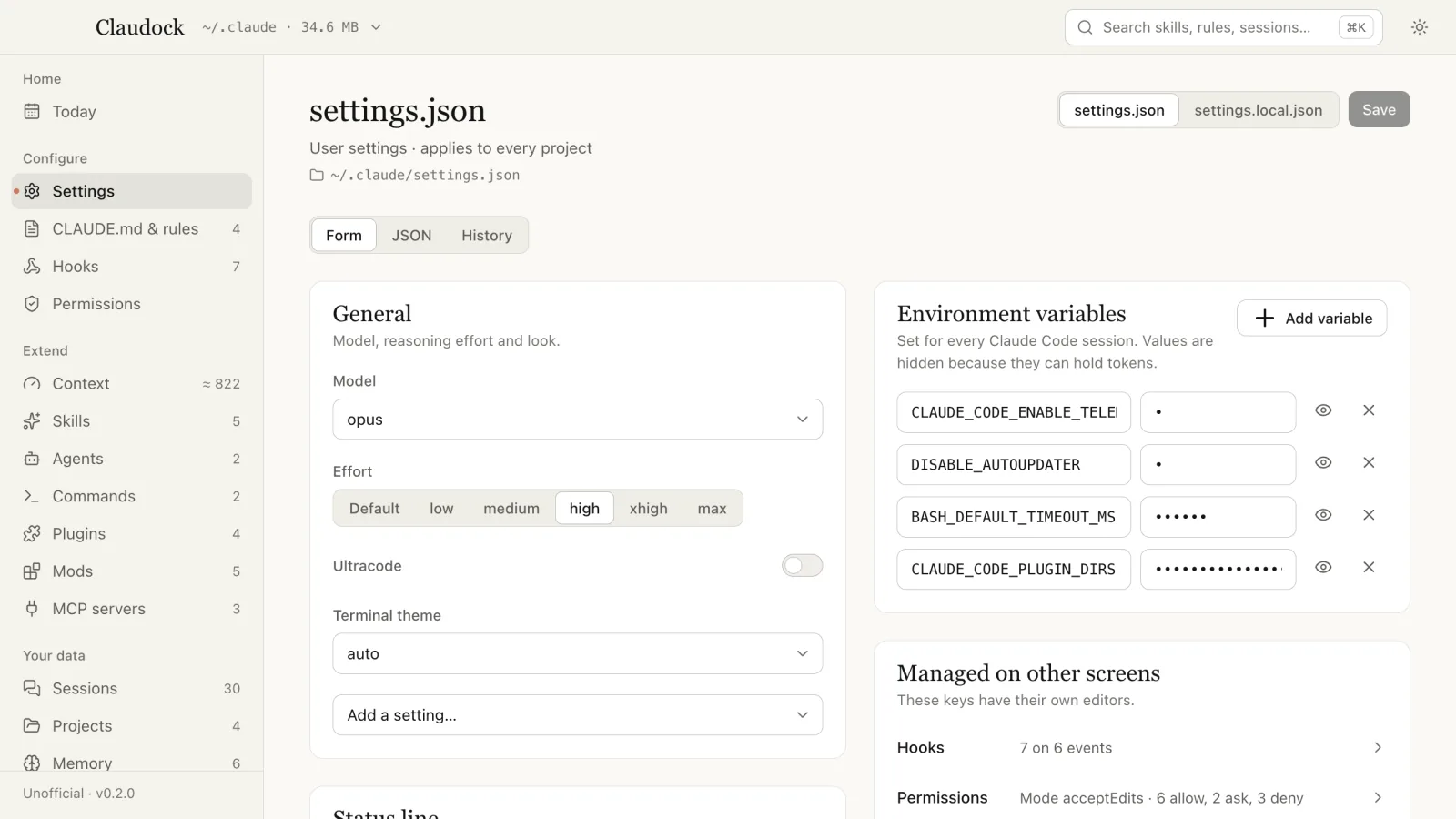The height and width of the screenshot is (819, 1456).
Task: Switch to the JSON tab
Action: coord(412,235)
